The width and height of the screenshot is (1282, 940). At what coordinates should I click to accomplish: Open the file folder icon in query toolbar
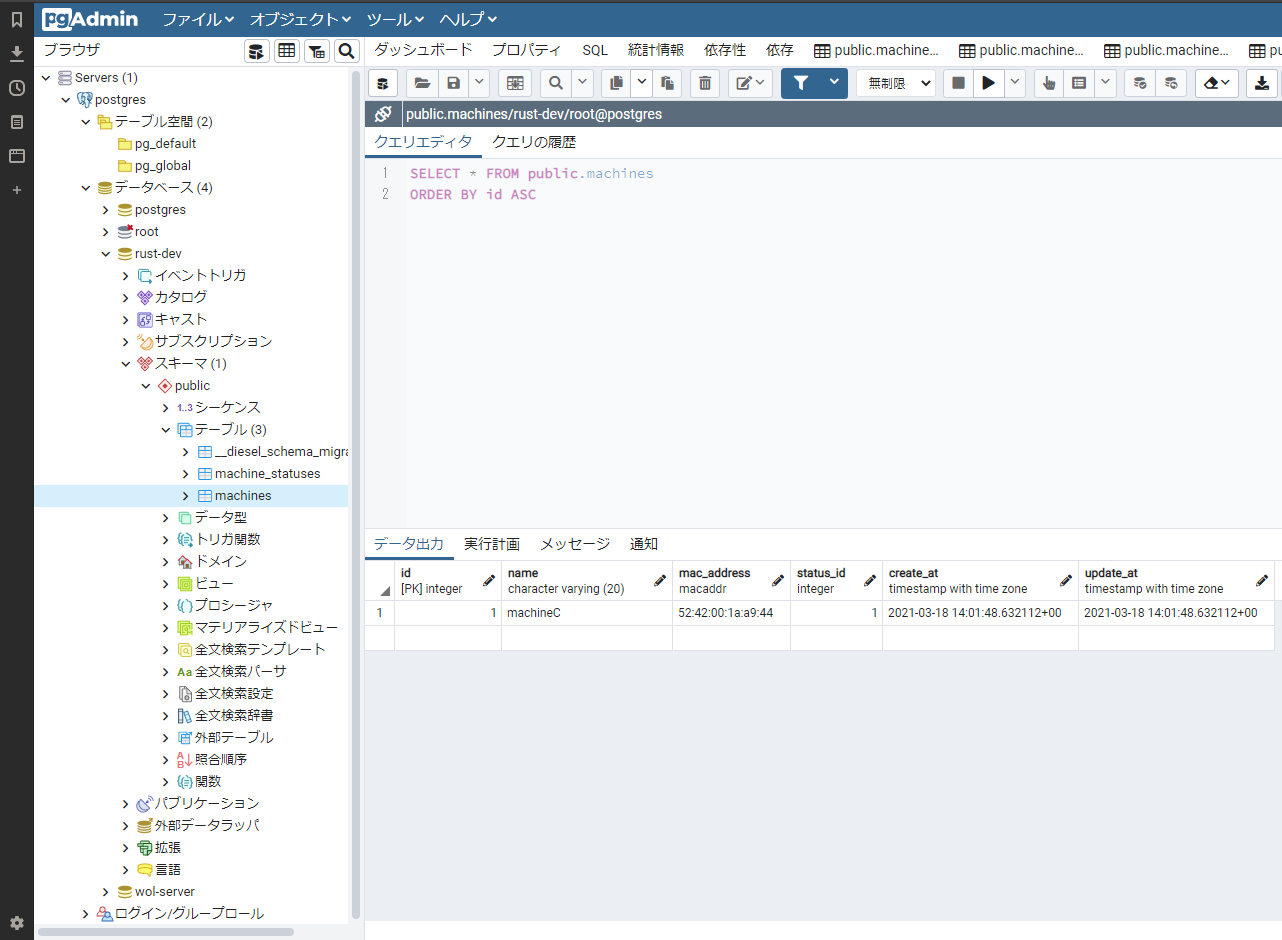coord(422,83)
